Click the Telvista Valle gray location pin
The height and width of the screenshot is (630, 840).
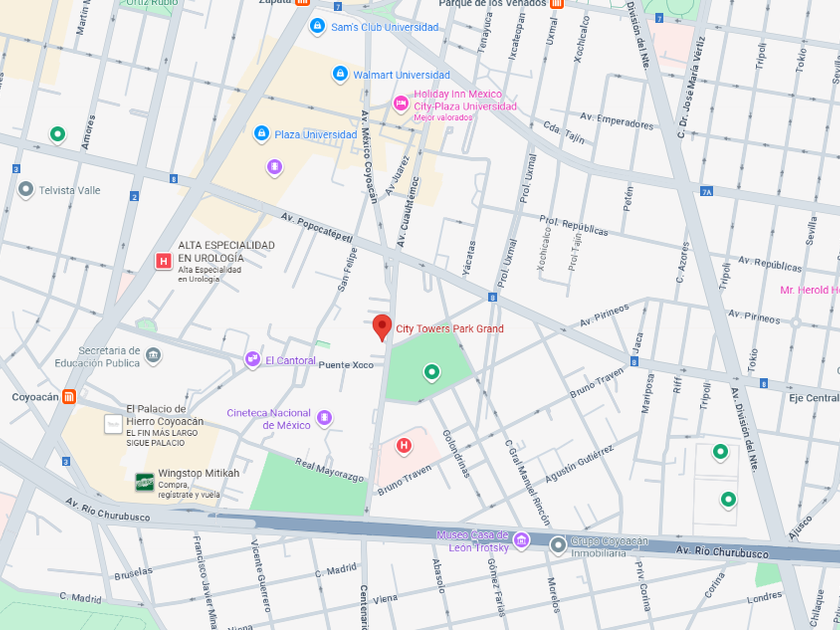pos(26,190)
